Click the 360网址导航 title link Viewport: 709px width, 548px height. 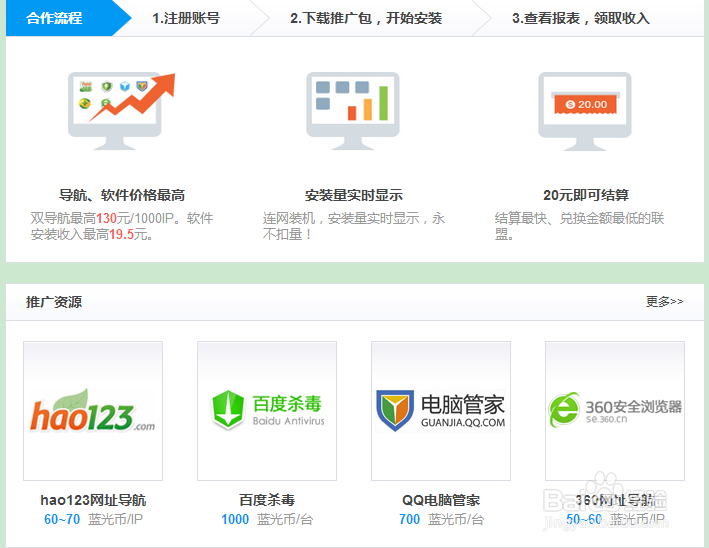point(615,500)
